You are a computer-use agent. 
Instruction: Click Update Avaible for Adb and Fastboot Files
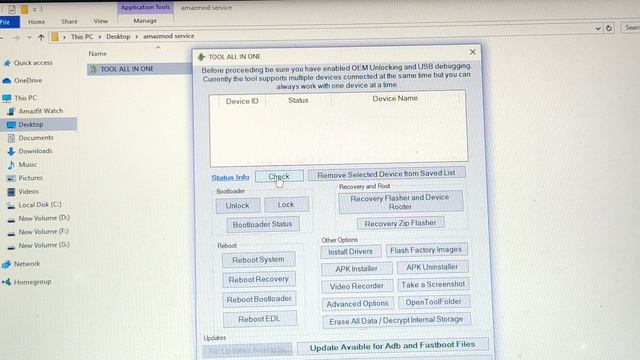(393, 347)
